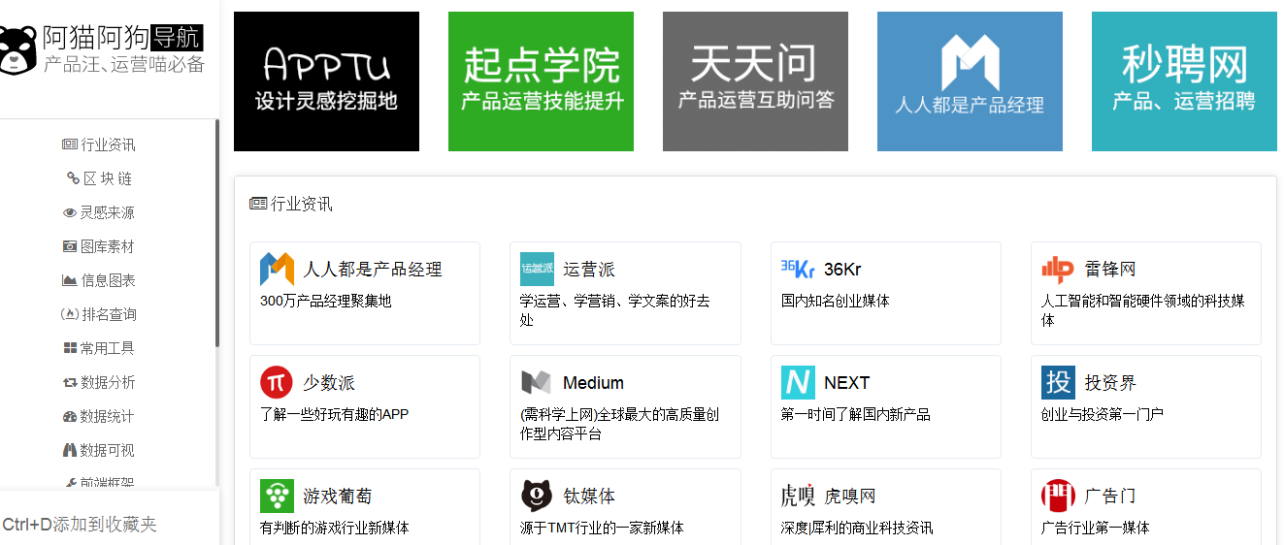This screenshot has width=1284, height=545.
Task: Click the NEXT cyan N icon
Action: 798,382
